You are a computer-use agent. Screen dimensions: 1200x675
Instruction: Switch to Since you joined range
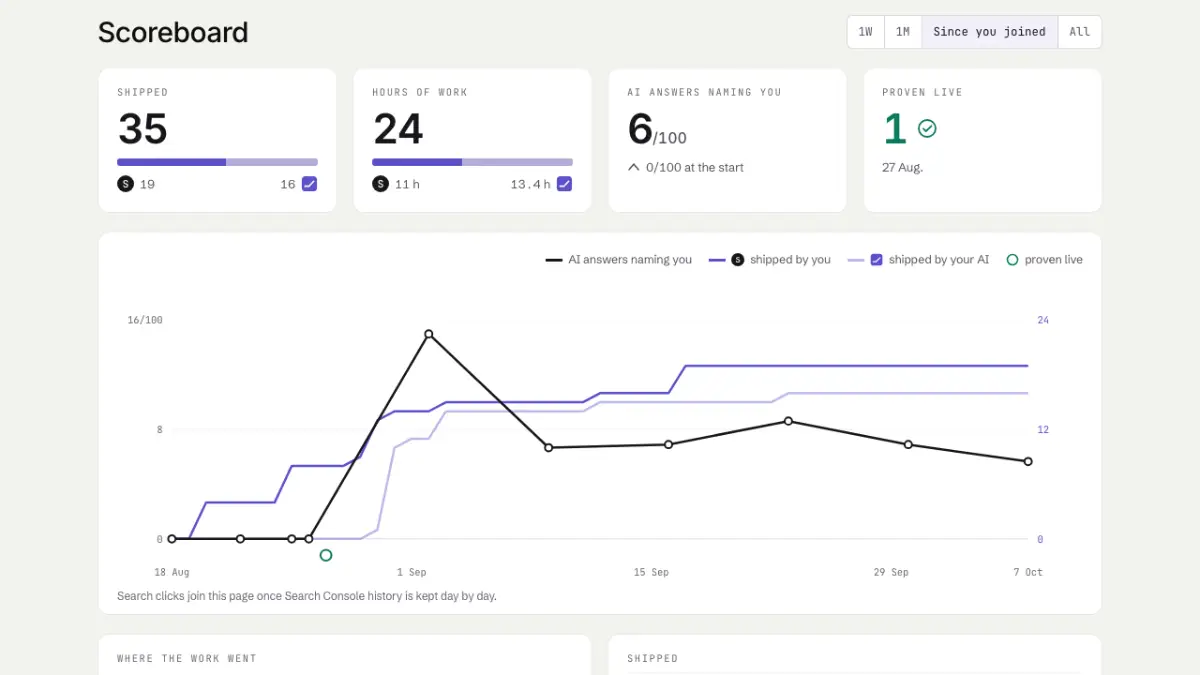(989, 32)
